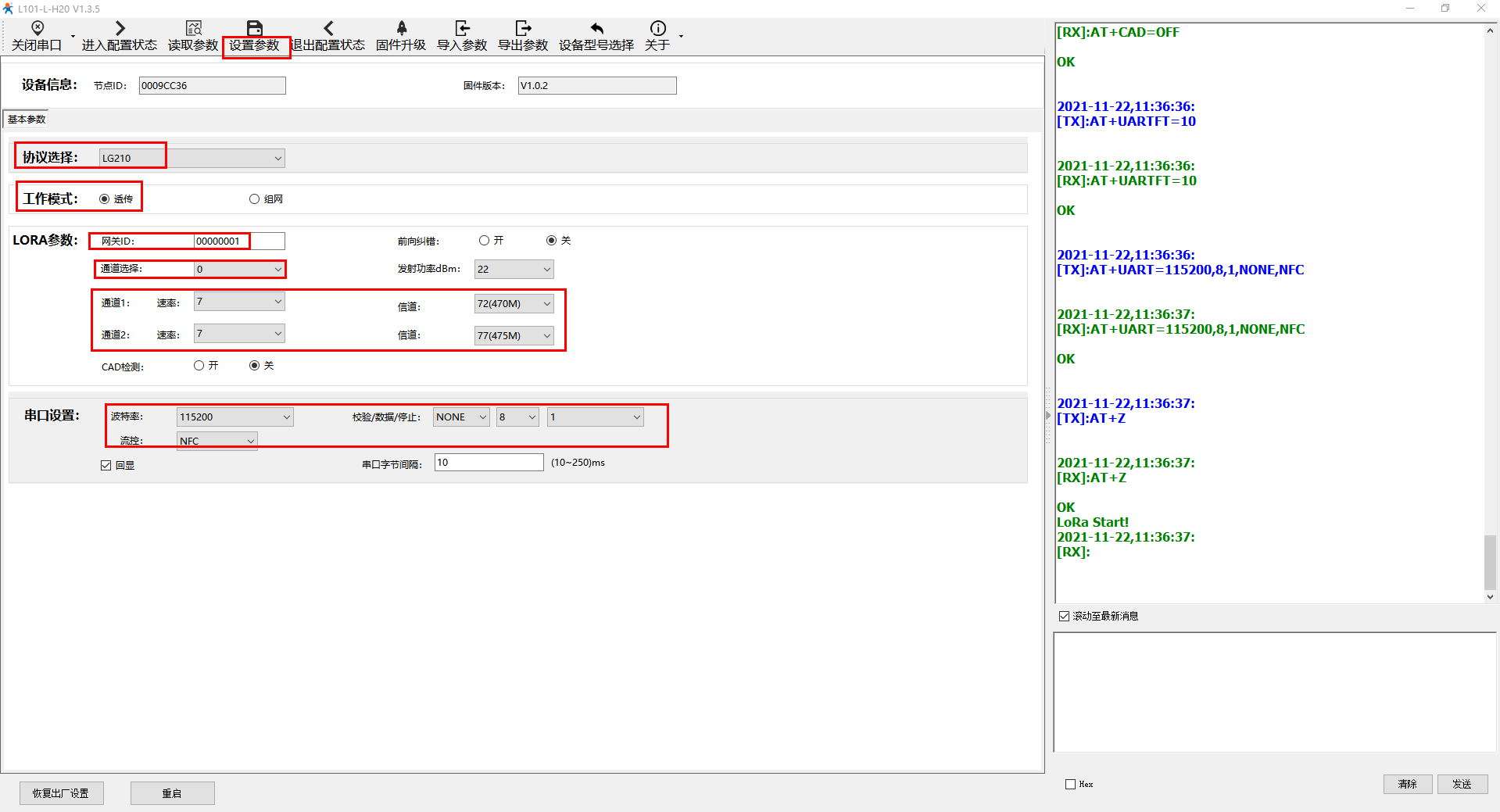Click the 固件升级 firmware upgrade icon
Screen dimensions: 1500x812
401,29
